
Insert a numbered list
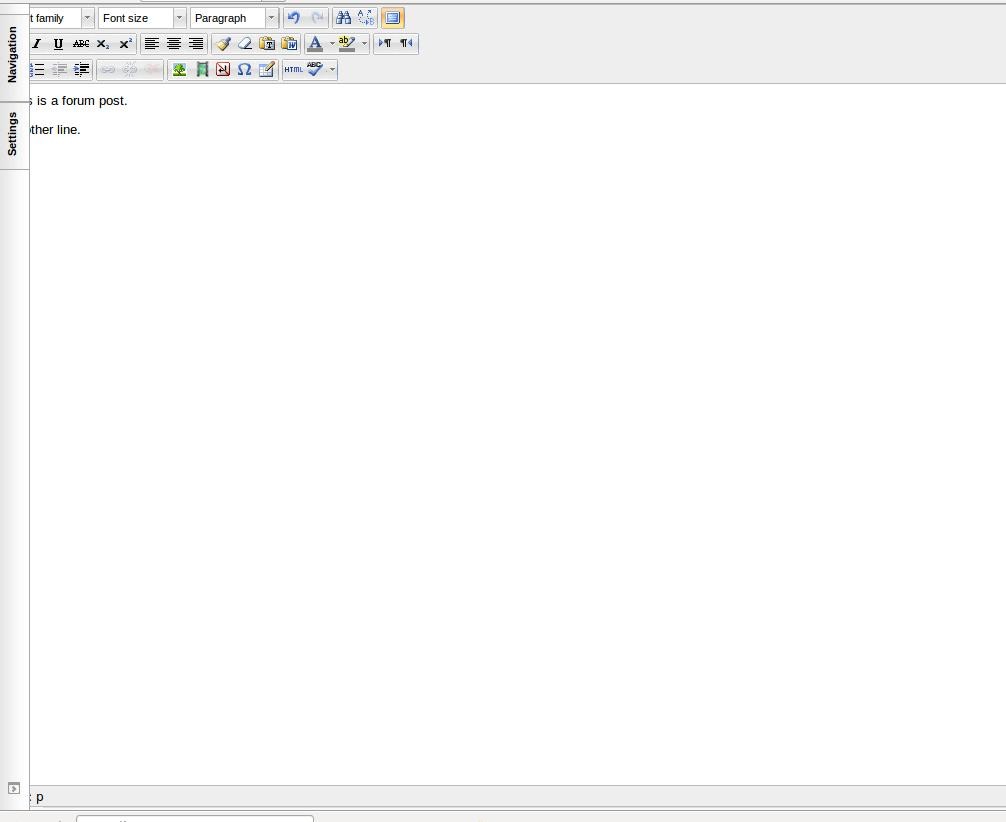(x=37, y=70)
